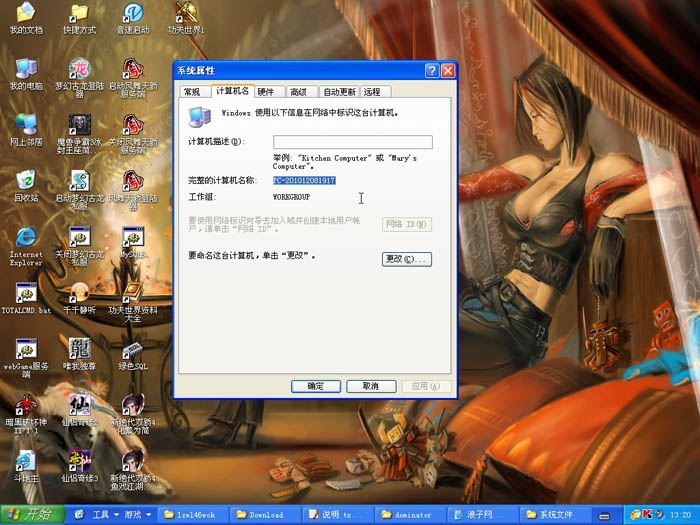The width and height of the screenshot is (700, 525).
Task: Open the 高级 tab
Action: (299, 92)
